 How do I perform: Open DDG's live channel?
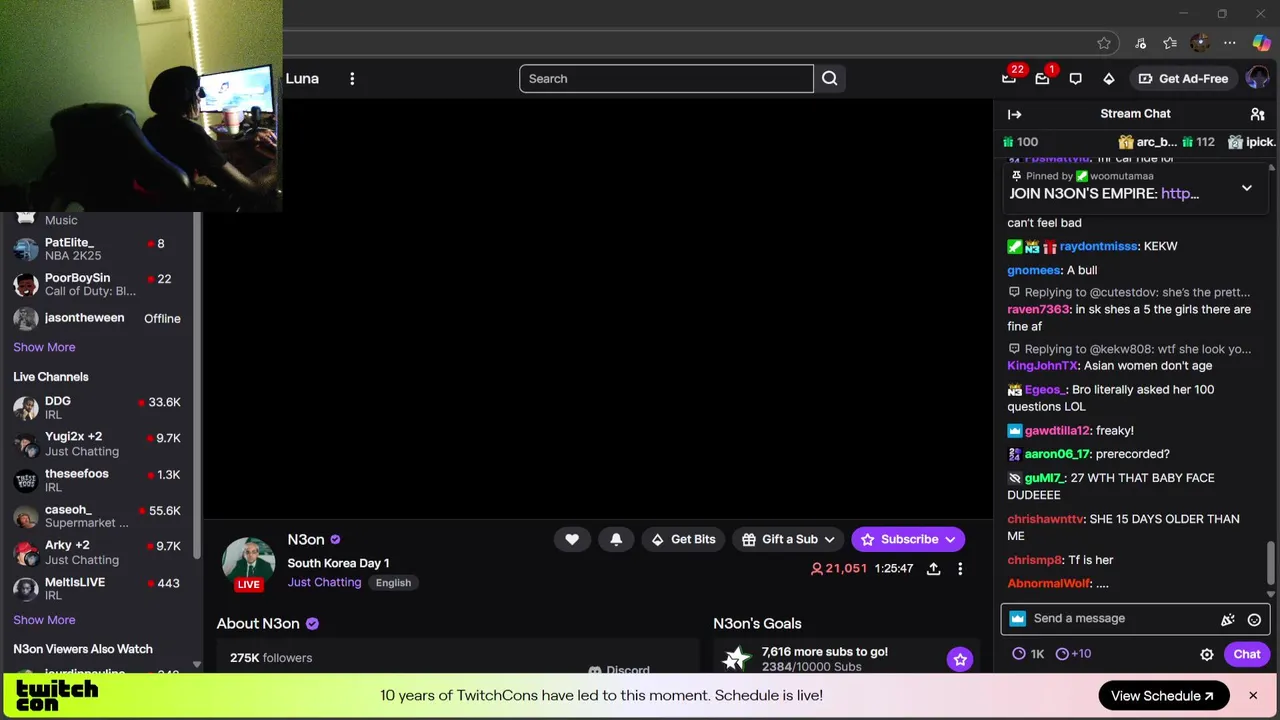click(98, 407)
